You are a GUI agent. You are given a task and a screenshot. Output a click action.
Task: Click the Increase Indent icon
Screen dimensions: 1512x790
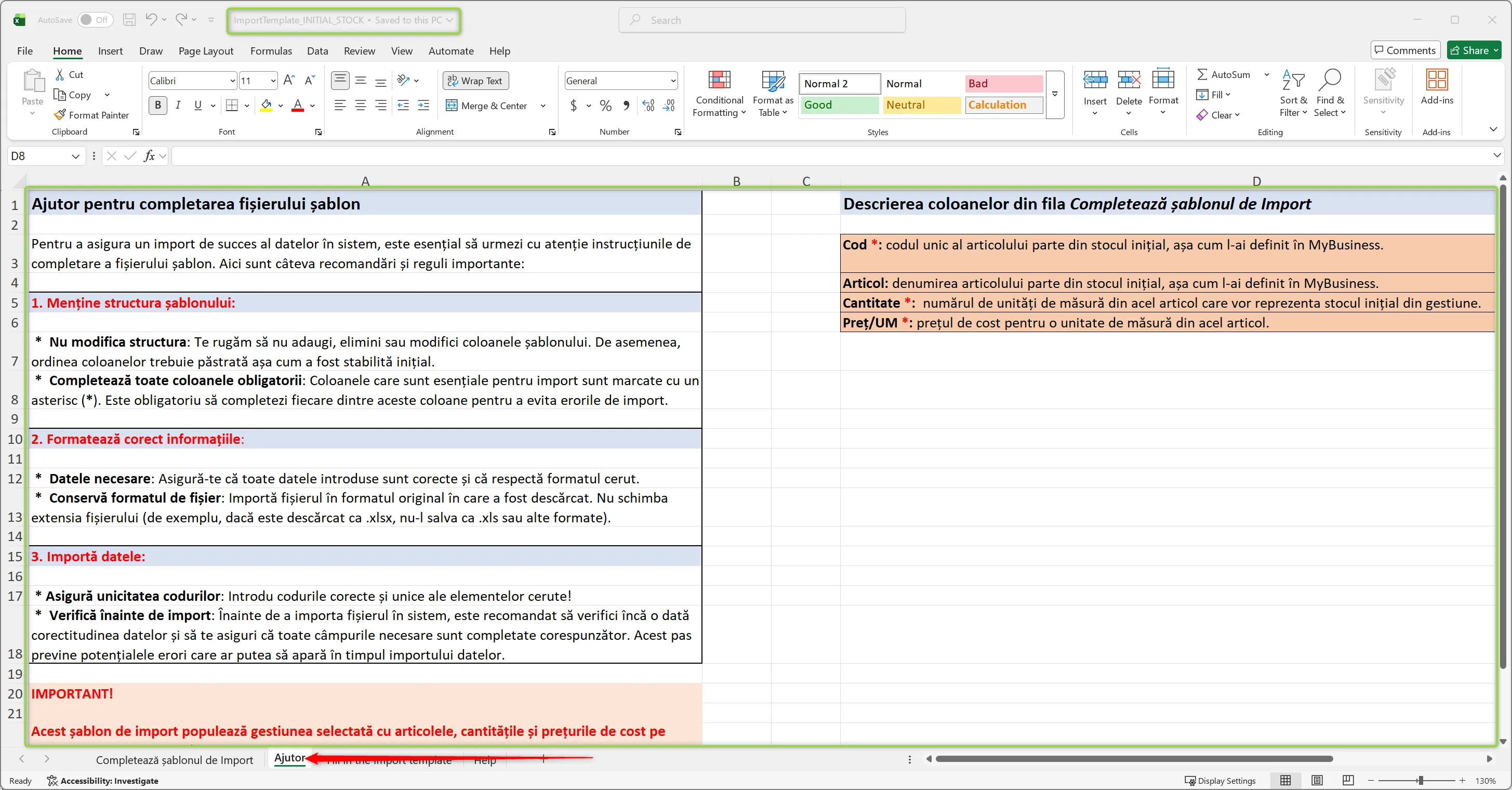[423, 106]
